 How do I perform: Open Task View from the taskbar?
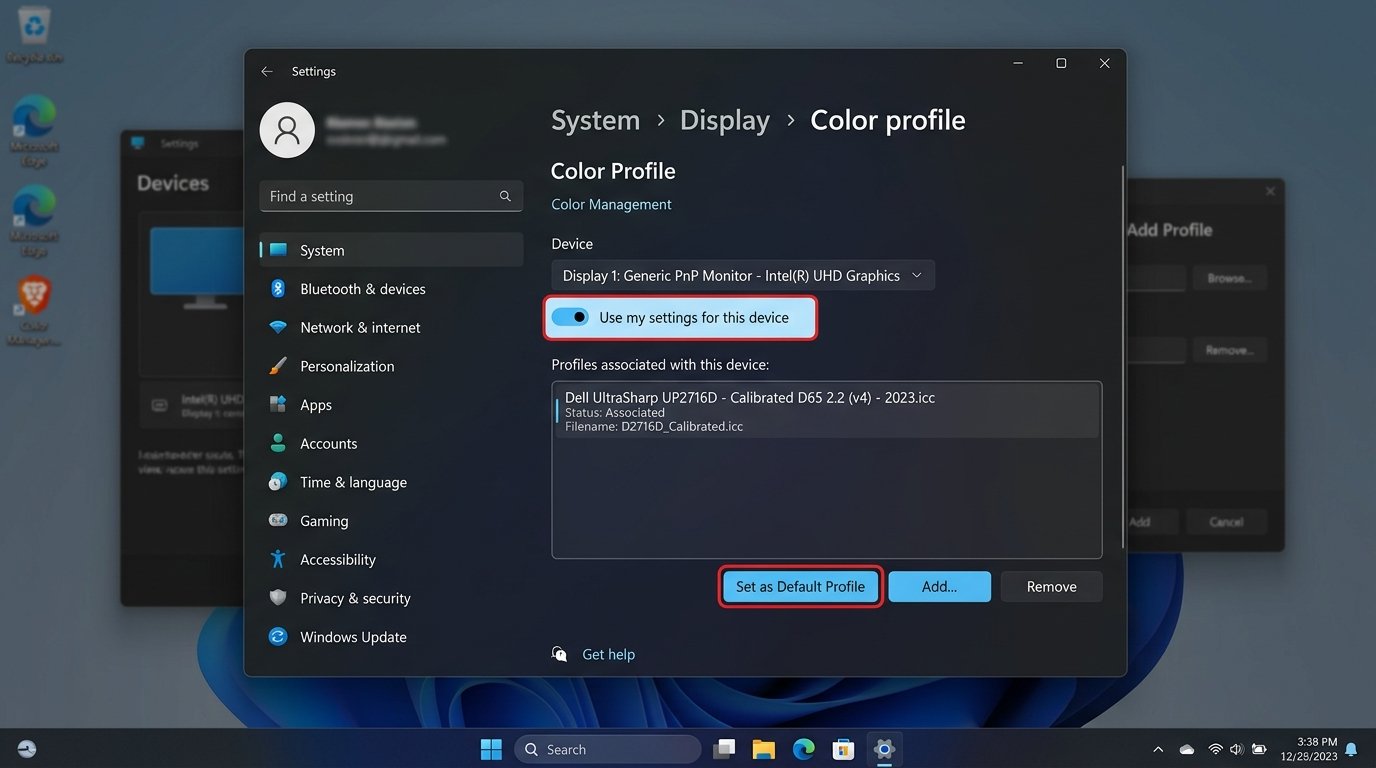(724, 749)
